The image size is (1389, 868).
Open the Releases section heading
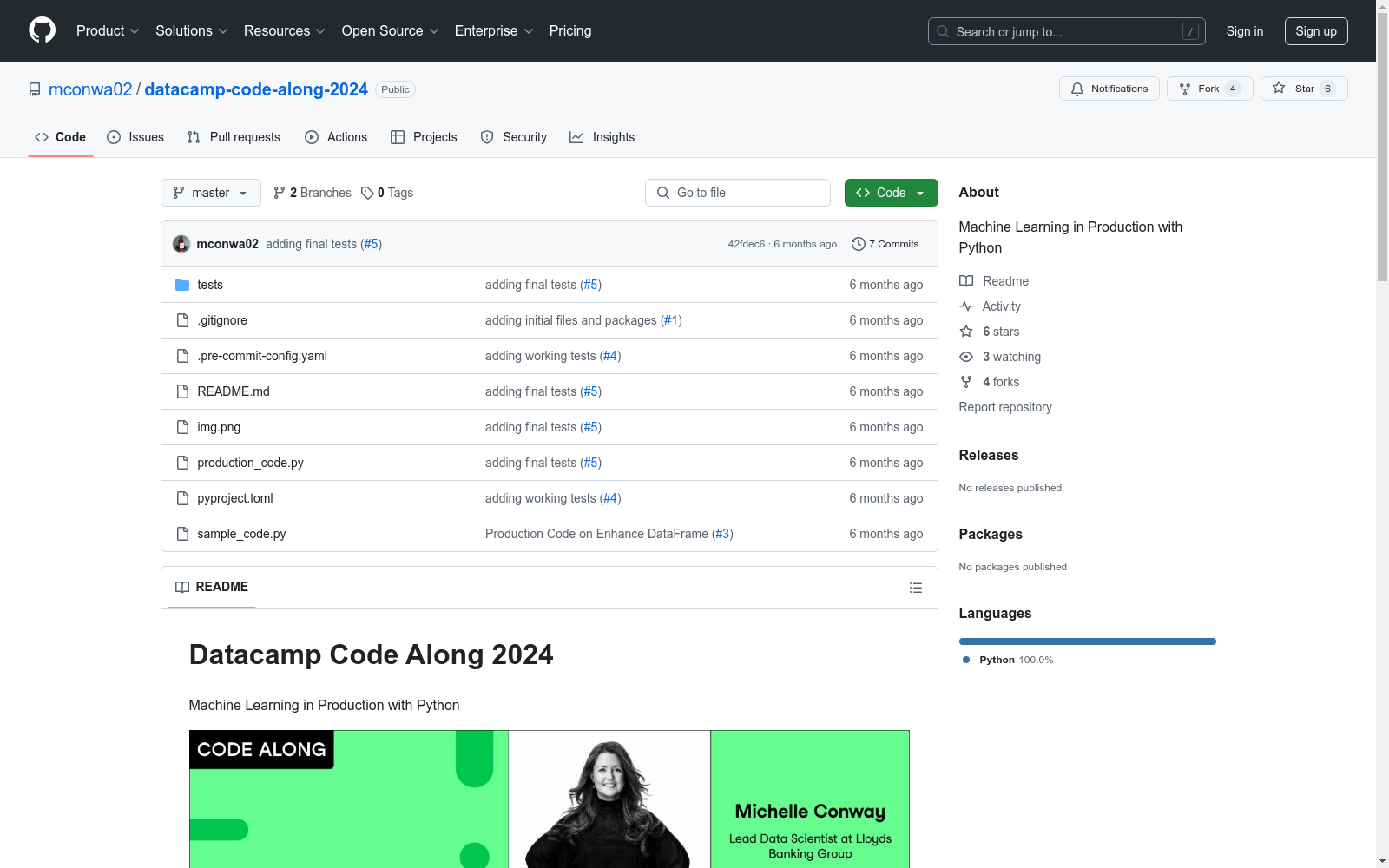(989, 455)
